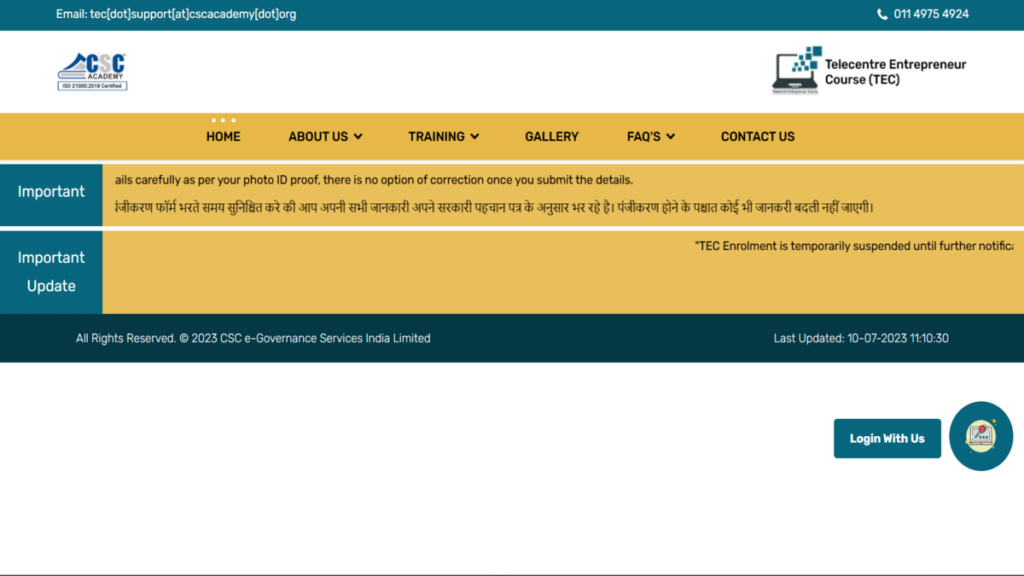The image size is (1024, 576).
Task: Click the TEC Enrolment suspended notice
Action: (854, 246)
